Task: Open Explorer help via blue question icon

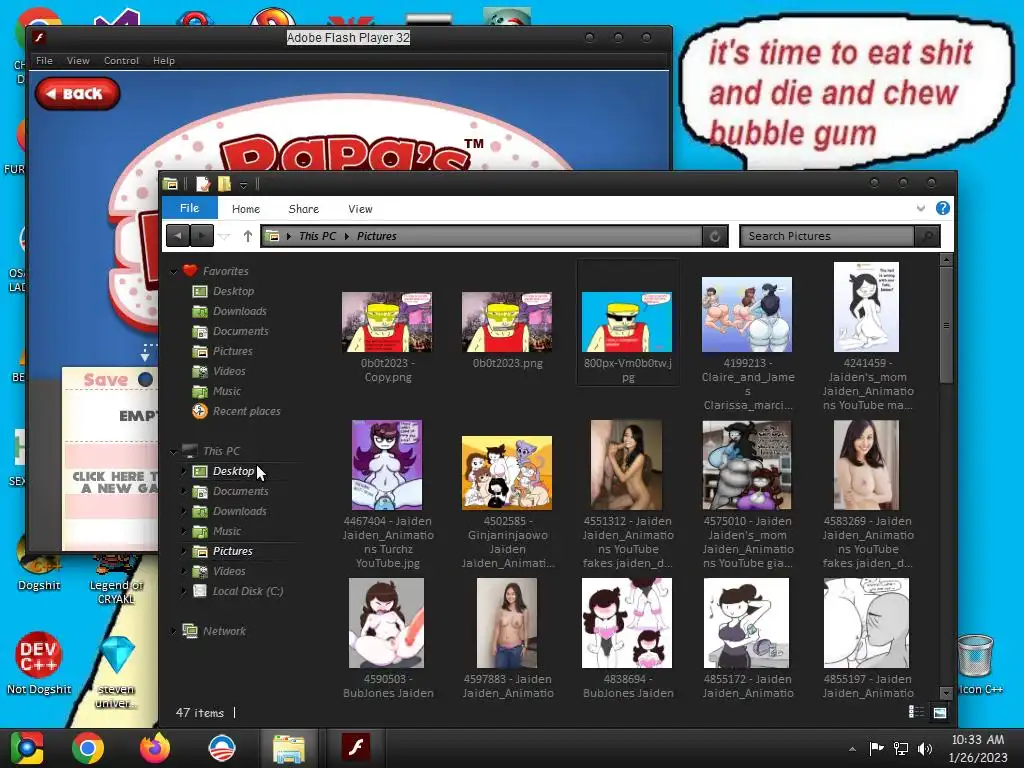Action: [x=942, y=208]
